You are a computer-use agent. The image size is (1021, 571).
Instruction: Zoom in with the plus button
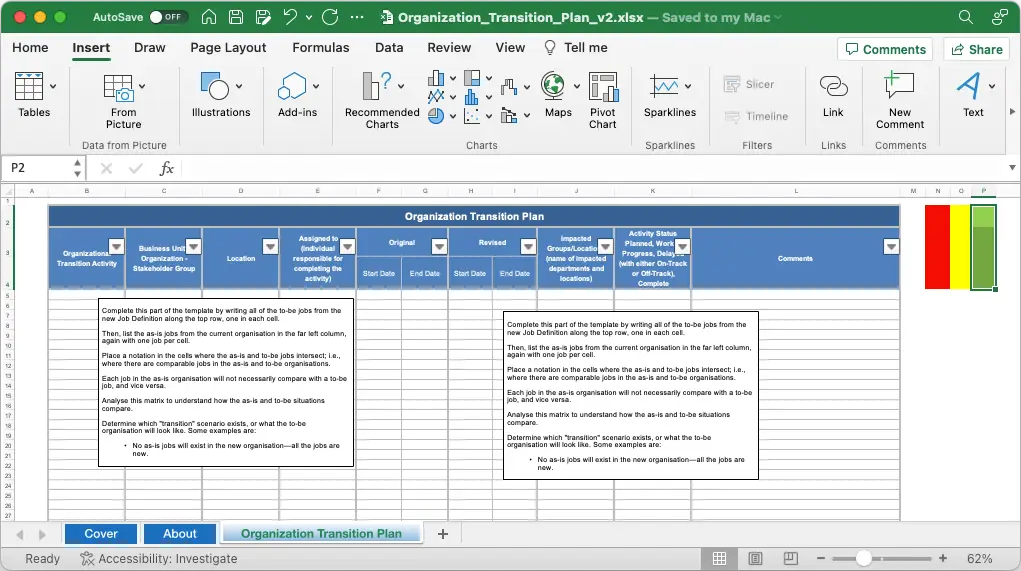[x=943, y=559]
